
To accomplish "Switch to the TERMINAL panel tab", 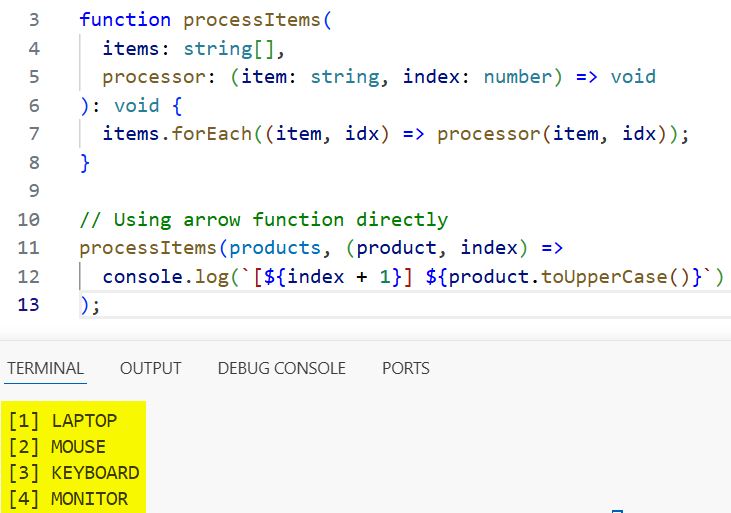I will click(x=45, y=368).
